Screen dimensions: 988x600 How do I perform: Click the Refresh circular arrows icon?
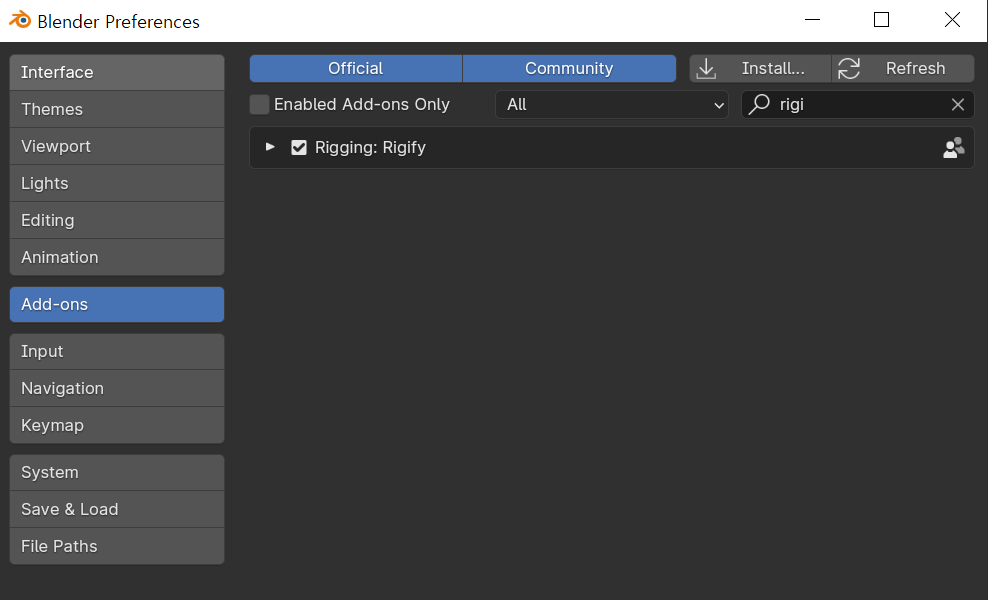click(x=849, y=68)
